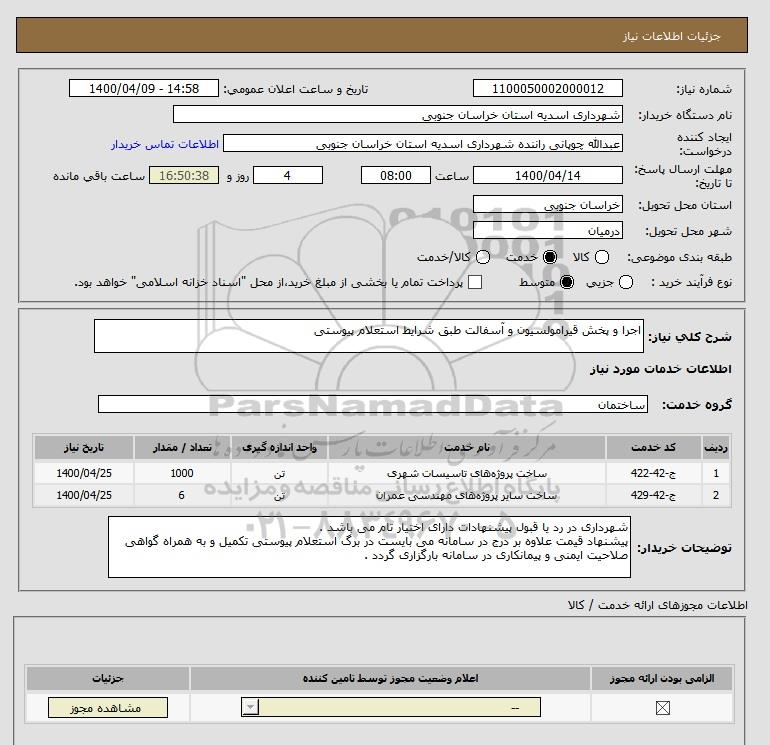Click the buyer organization name field
Image resolution: width=770 pixels, height=745 pixels.
point(398,114)
